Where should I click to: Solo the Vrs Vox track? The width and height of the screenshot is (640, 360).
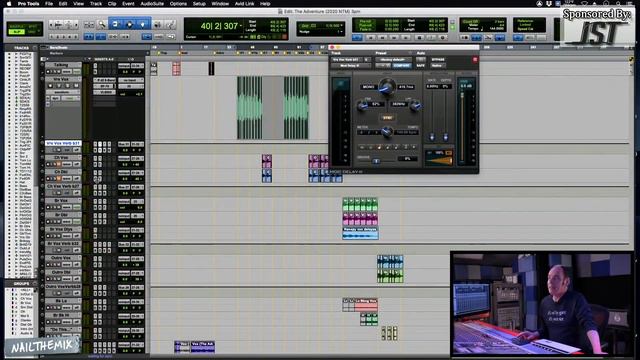click(x=68, y=86)
